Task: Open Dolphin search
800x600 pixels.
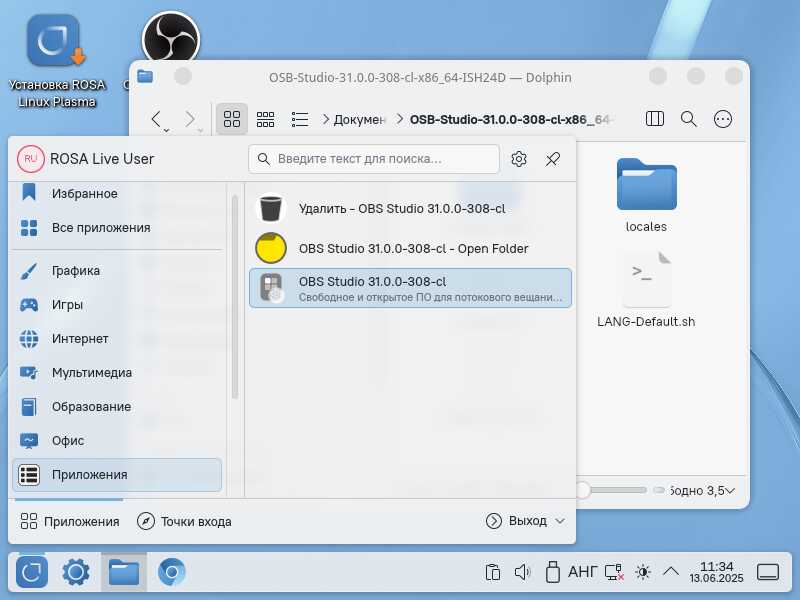Action: 688,119
